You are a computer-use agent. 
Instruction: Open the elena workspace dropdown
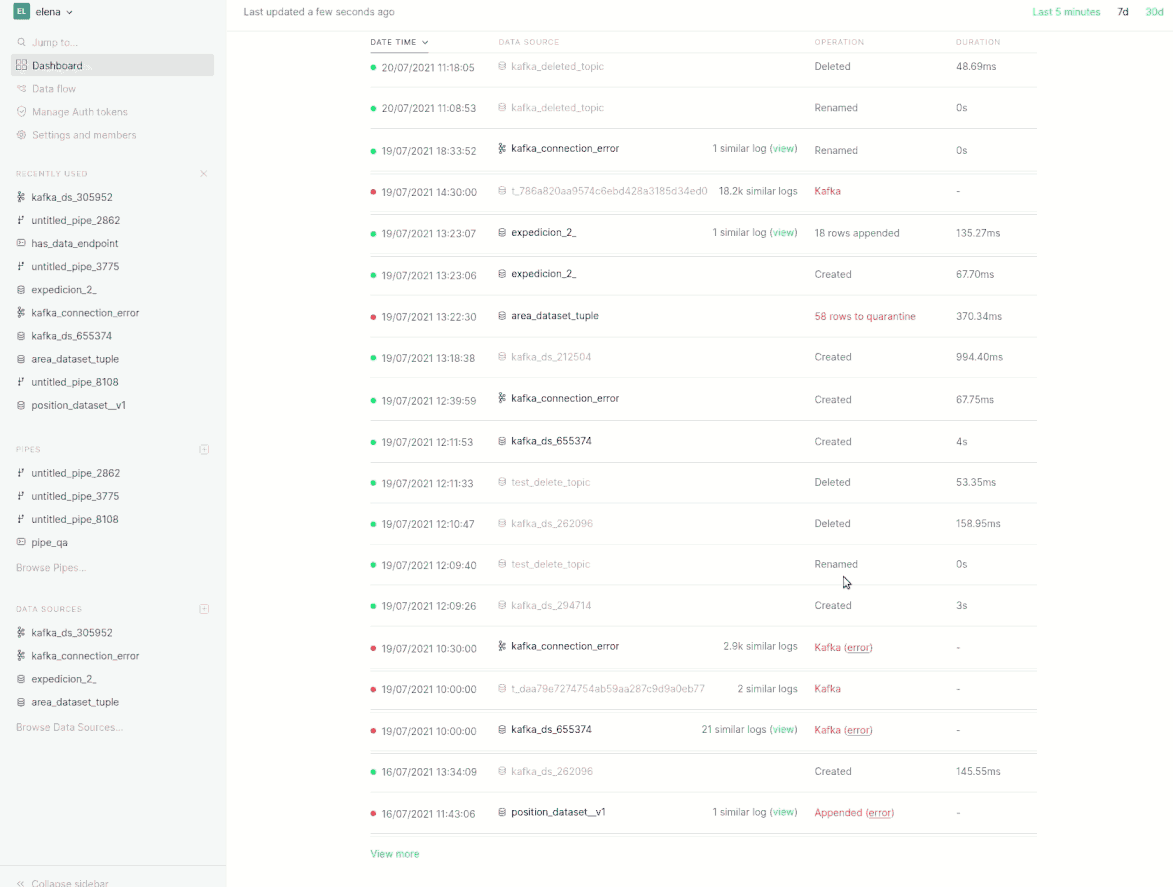[54, 12]
